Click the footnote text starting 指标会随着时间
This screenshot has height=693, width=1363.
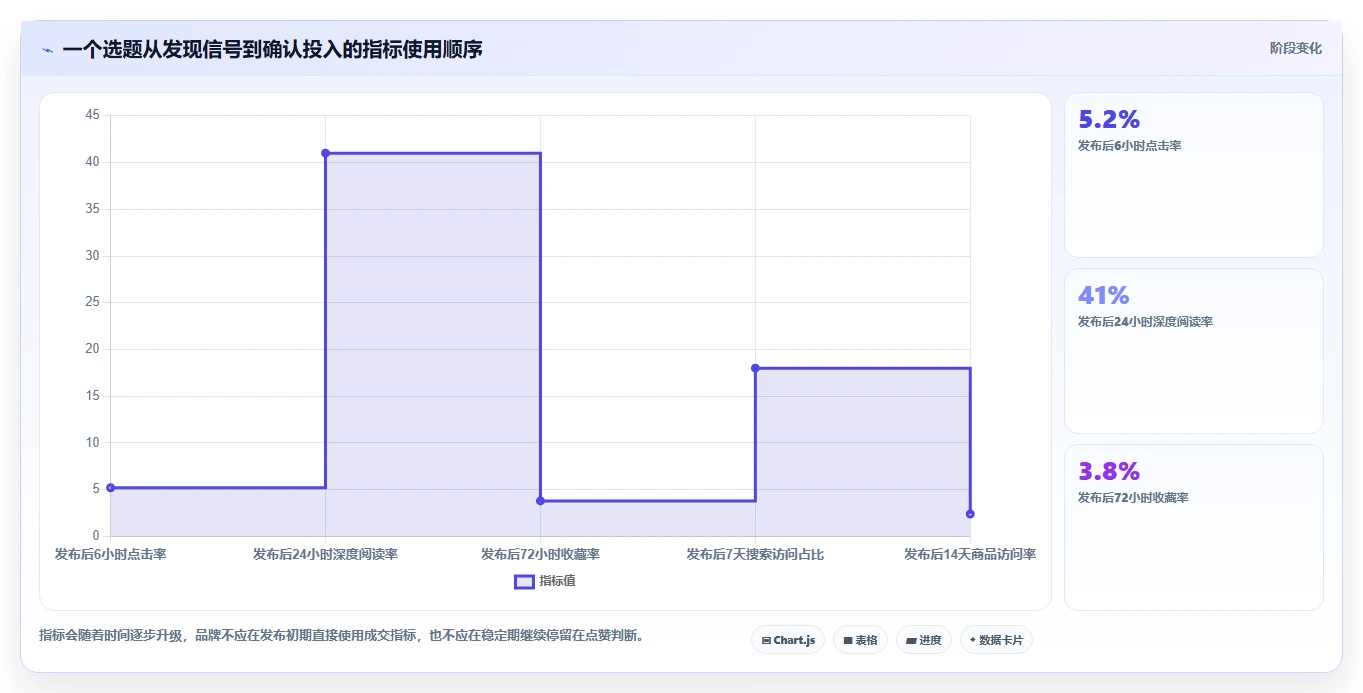click(341, 636)
